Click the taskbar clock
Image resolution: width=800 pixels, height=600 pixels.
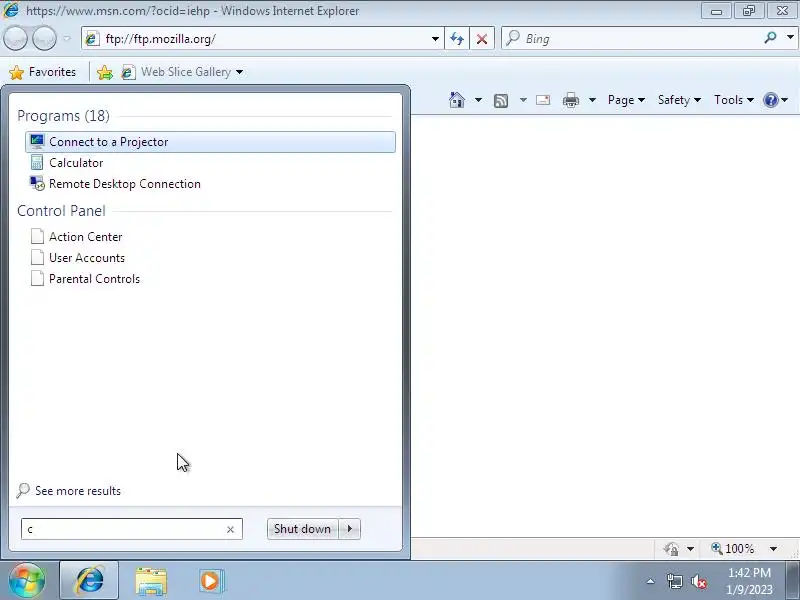tap(749, 581)
